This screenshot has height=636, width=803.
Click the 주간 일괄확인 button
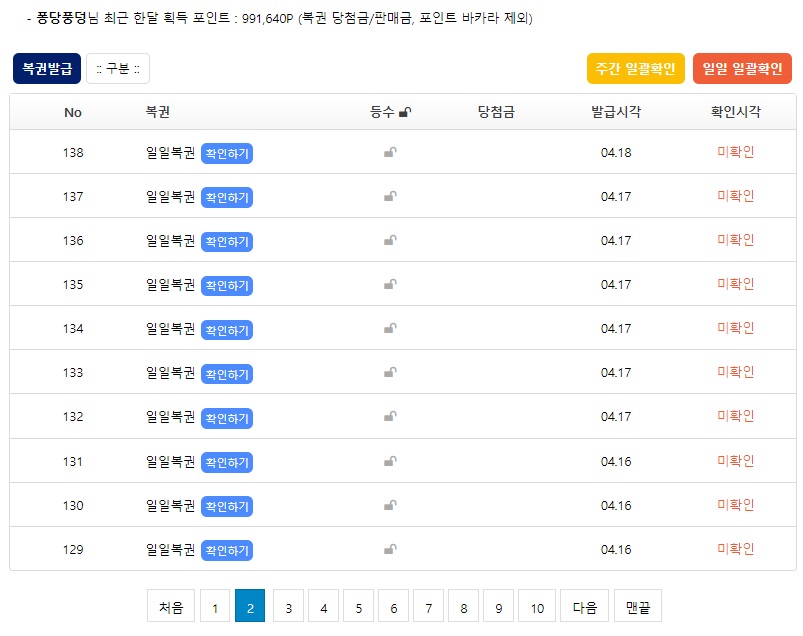click(x=636, y=69)
